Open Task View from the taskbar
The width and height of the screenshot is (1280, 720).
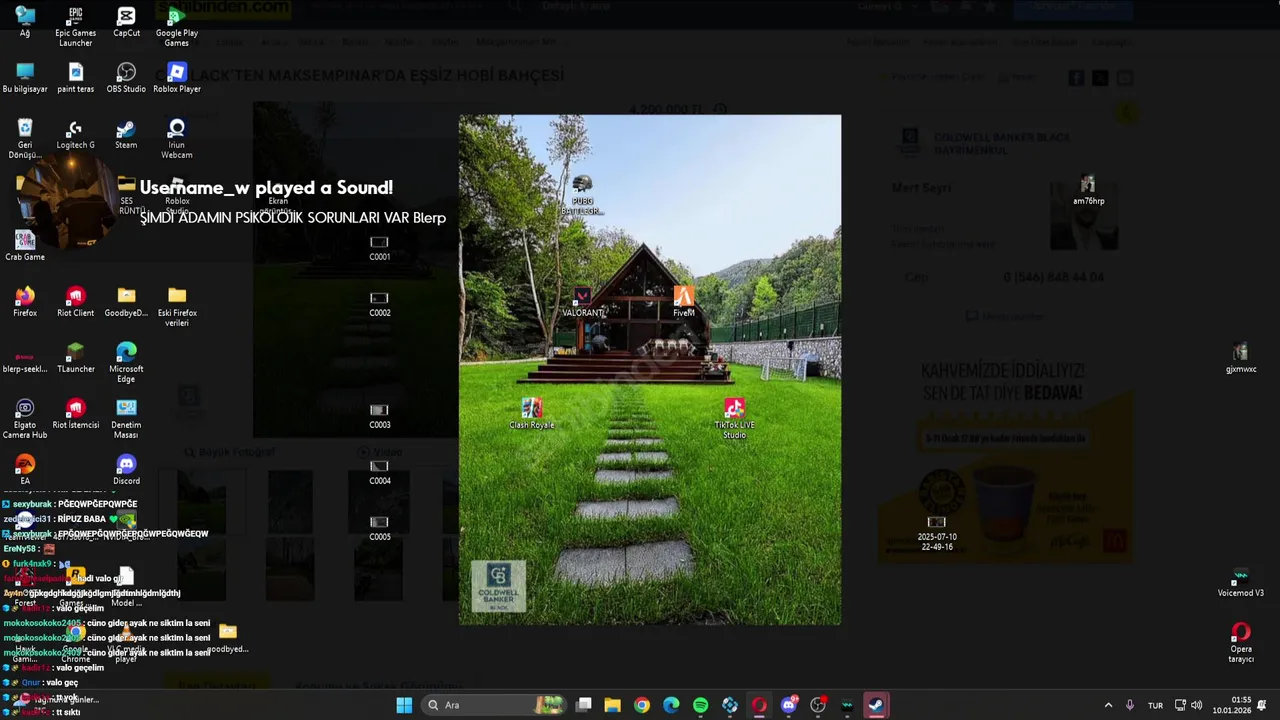584,705
